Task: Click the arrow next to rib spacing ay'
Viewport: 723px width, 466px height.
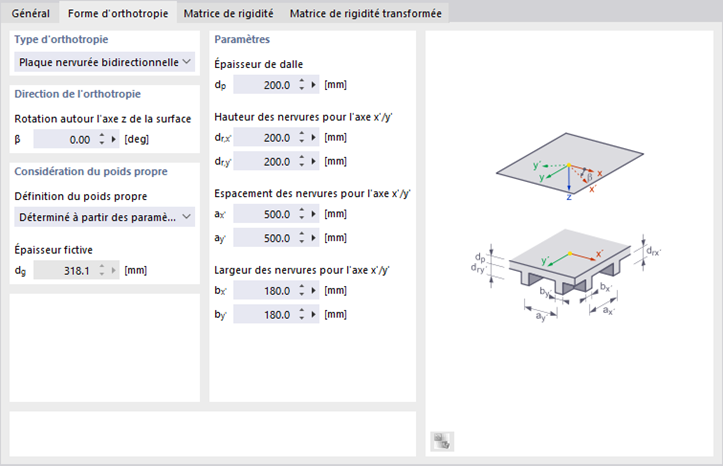Action: tap(314, 237)
